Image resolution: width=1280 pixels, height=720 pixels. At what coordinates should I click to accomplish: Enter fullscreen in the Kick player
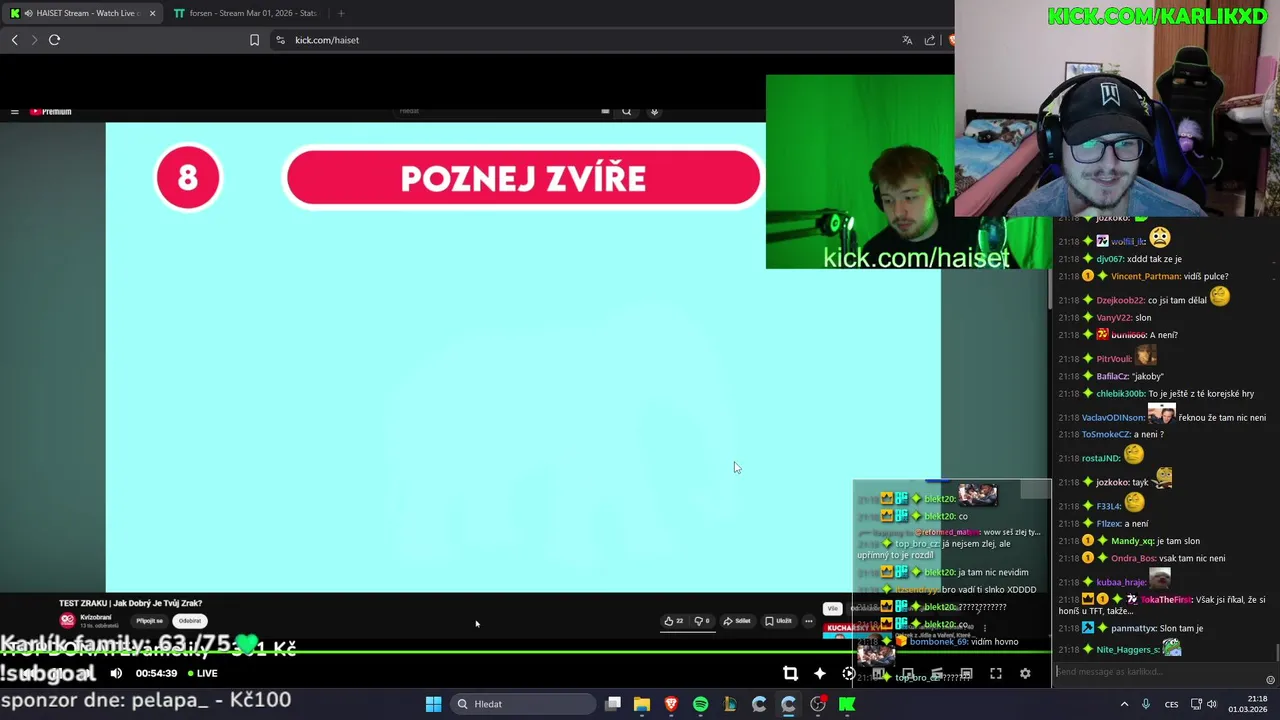click(996, 673)
